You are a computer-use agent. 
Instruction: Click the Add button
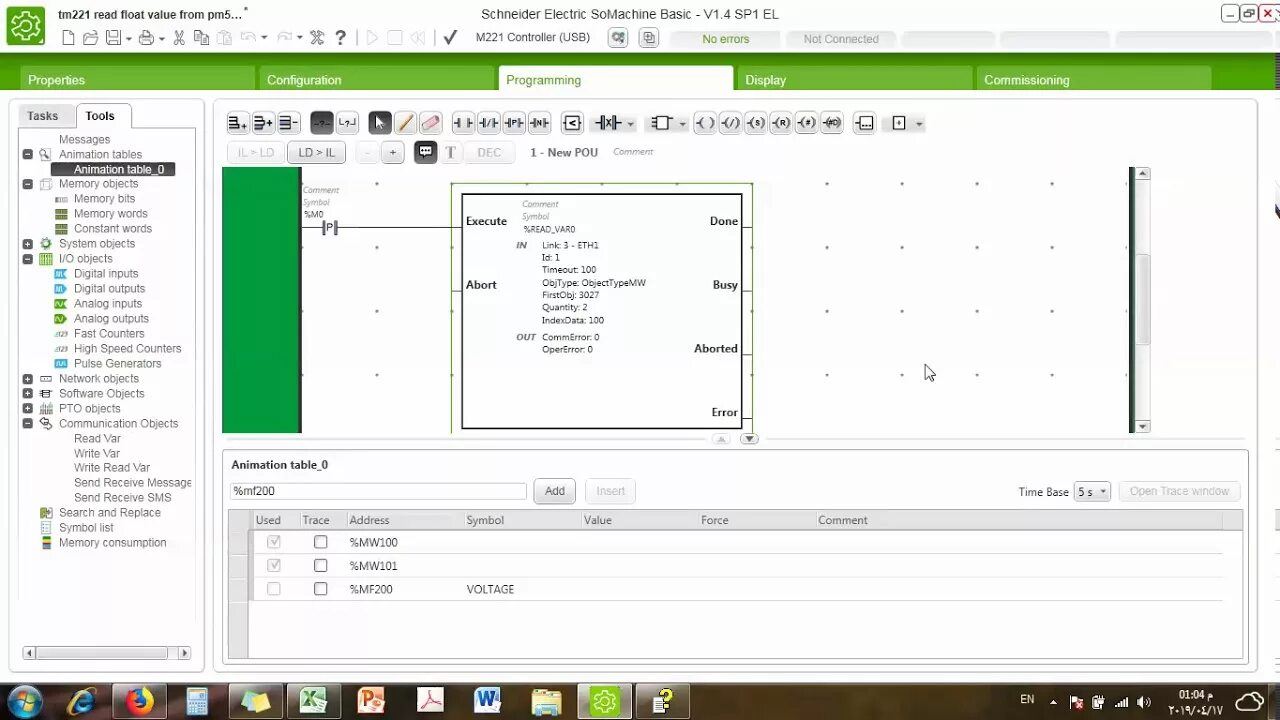click(x=555, y=491)
